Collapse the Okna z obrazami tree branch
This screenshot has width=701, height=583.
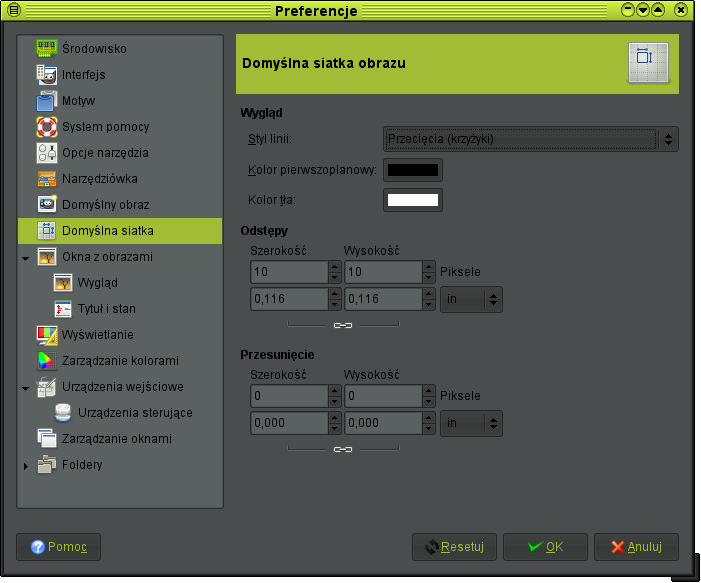(x=25, y=257)
